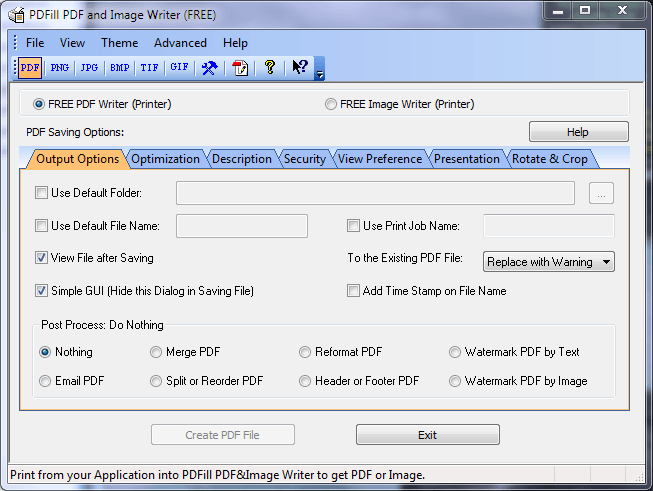653x491 pixels.
Task: Enable Add Time Stamp on File Name
Action: (x=353, y=291)
